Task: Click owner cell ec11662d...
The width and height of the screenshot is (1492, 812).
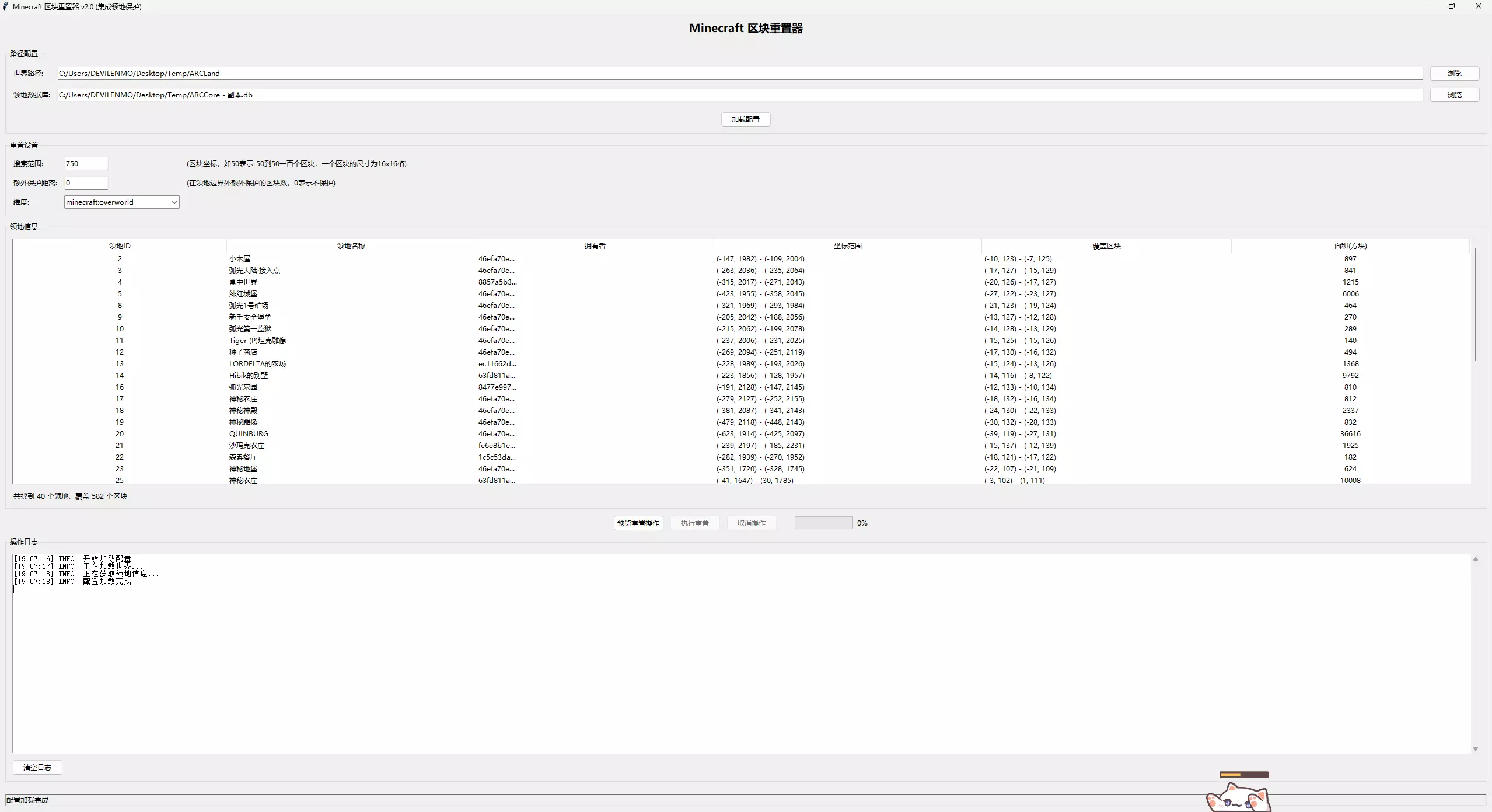Action: coord(497,363)
